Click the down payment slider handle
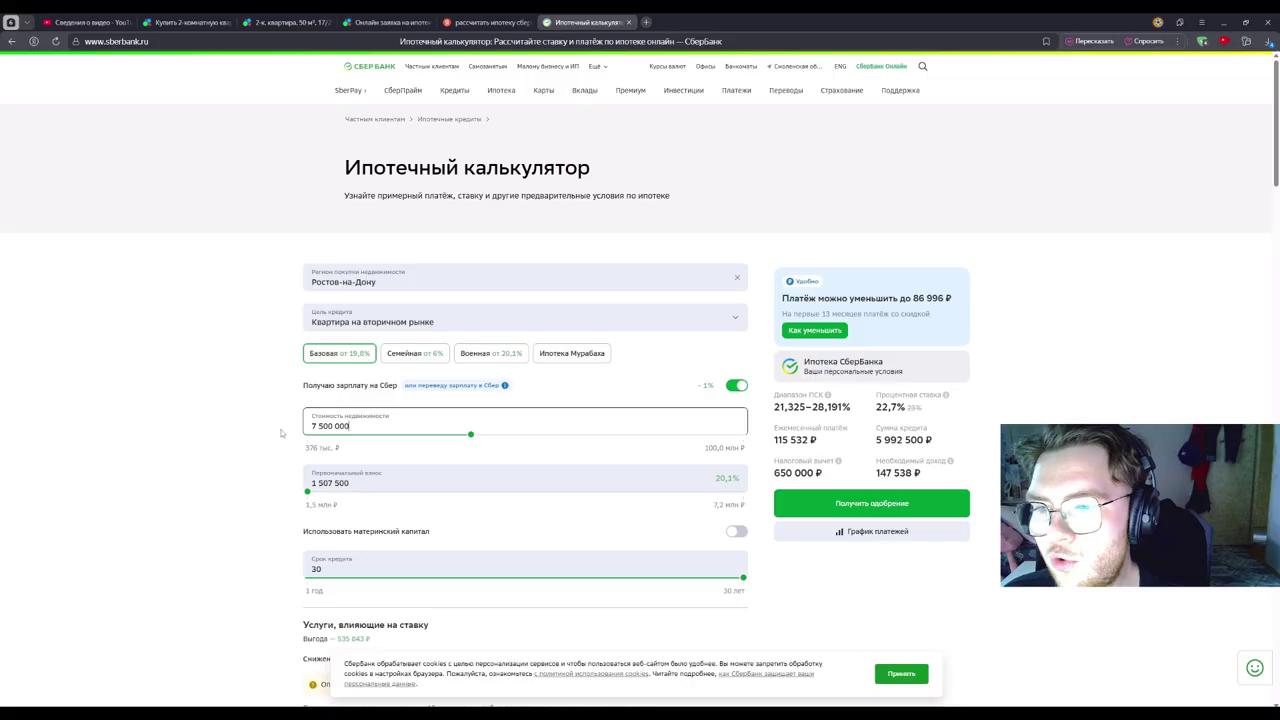The height and width of the screenshot is (720, 1280). [x=308, y=491]
